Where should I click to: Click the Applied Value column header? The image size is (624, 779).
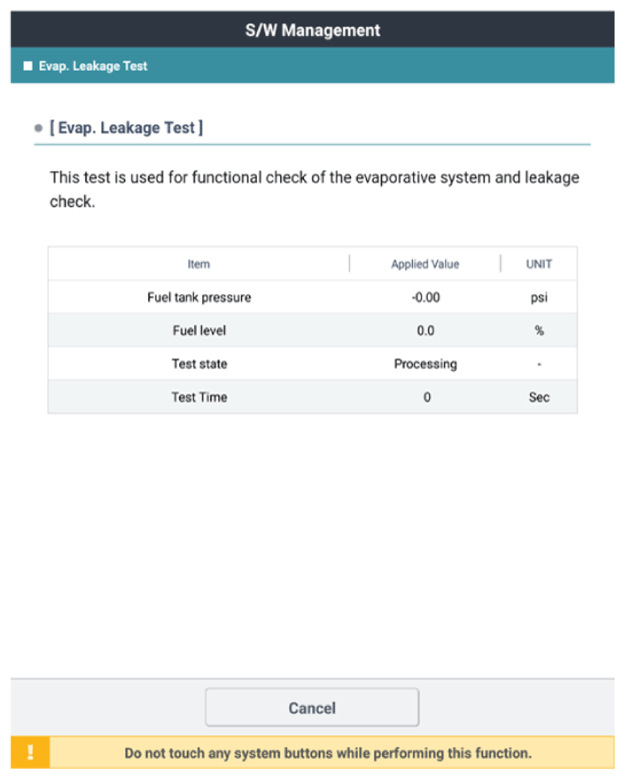pyautogui.click(x=425, y=264)
